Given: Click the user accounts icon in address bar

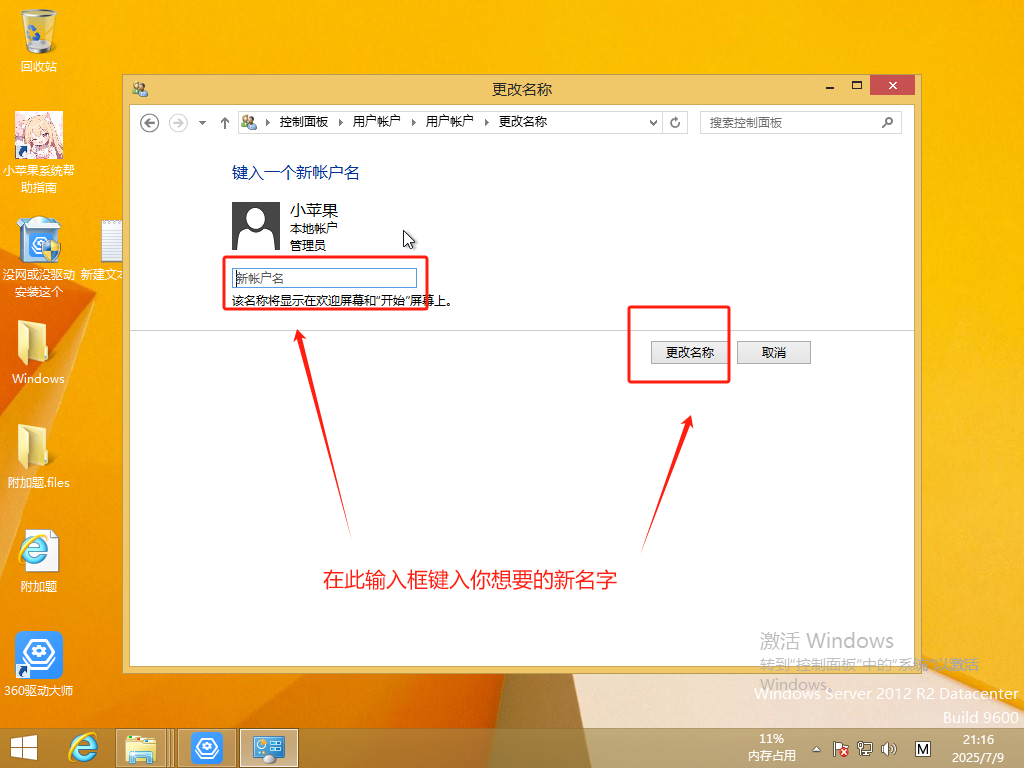Looking at the screenshot, I should pyautogui.click(x=249, y=122).
